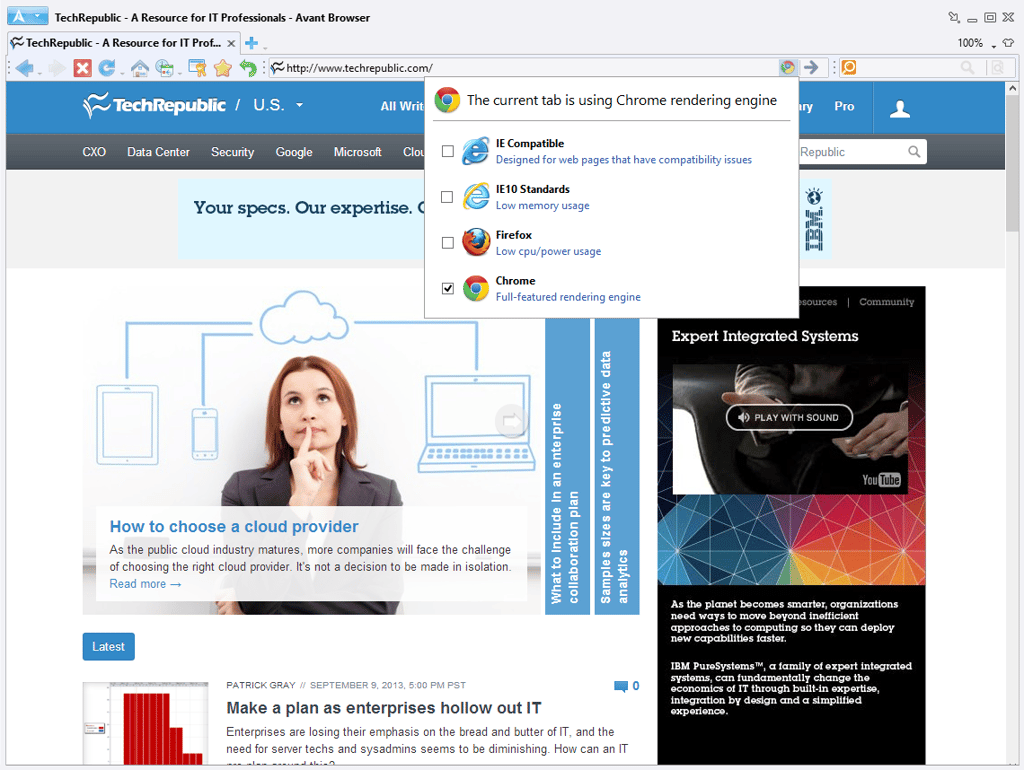Click the Patrick Gray author name
This screenshot has height=770, width=1024.
(x=261, y=685)
